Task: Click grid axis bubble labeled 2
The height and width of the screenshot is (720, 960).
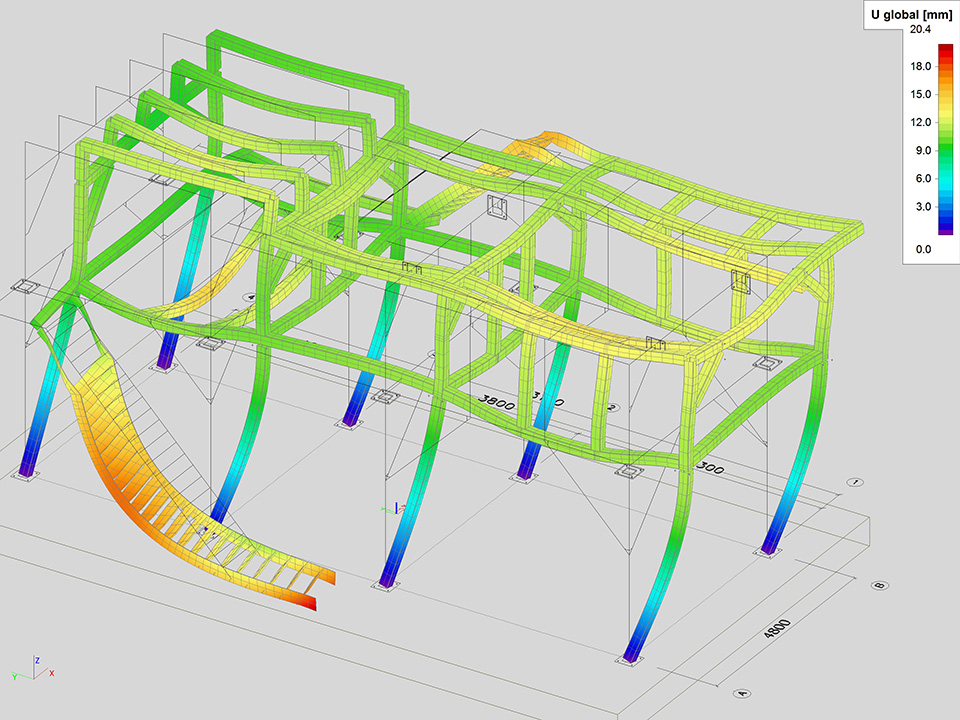Action: 611,408
